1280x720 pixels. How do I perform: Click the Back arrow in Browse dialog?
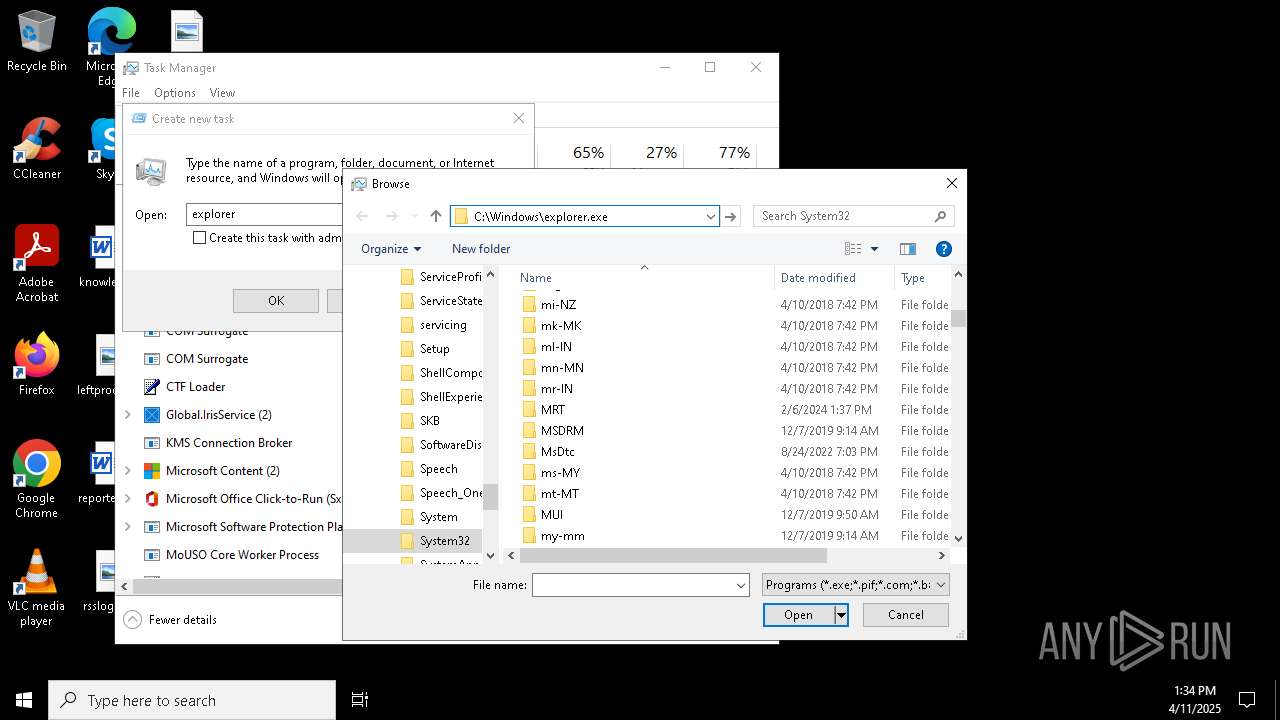[362, 216]
